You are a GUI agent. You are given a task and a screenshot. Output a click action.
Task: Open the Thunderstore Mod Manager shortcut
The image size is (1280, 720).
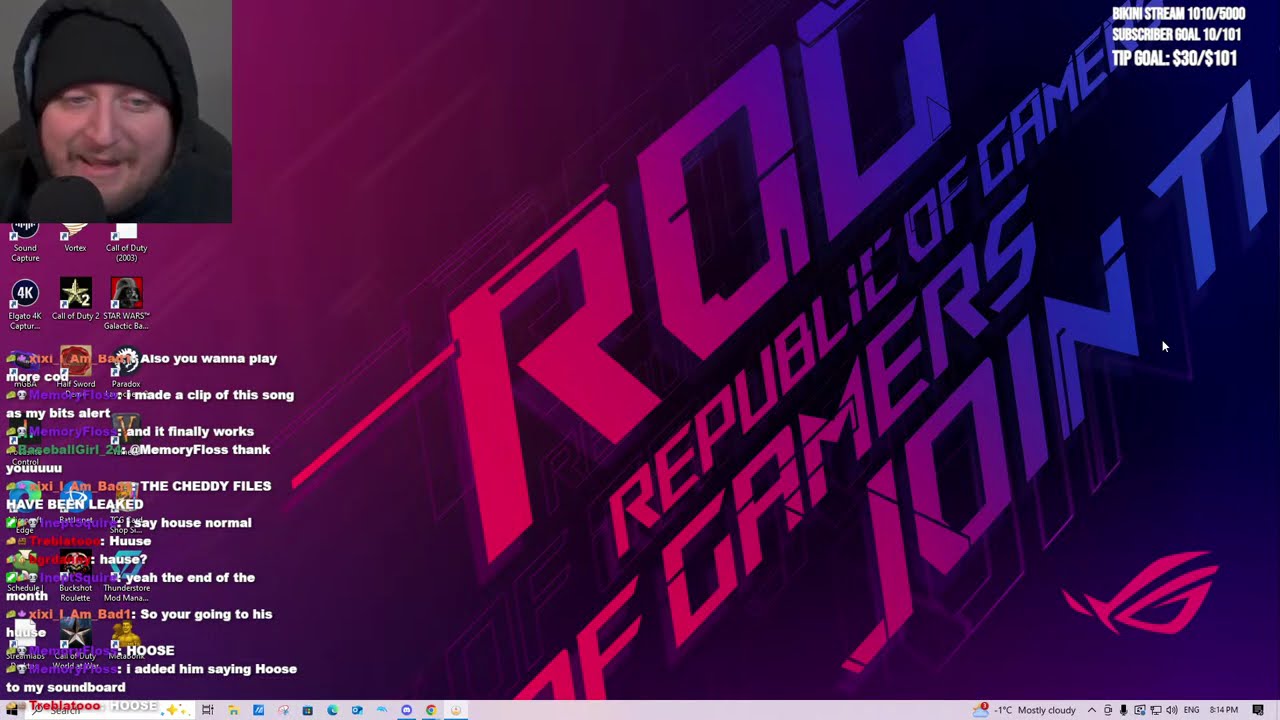click(x=126, y=576)
